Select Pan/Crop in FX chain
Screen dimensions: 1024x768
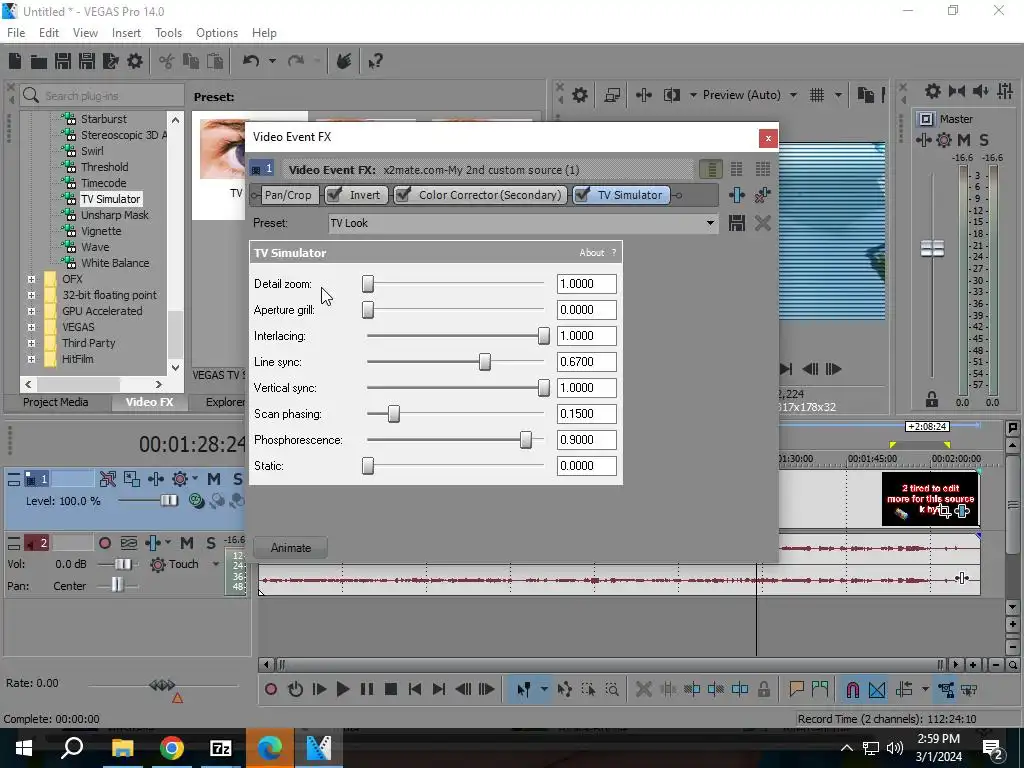(288, 195)
